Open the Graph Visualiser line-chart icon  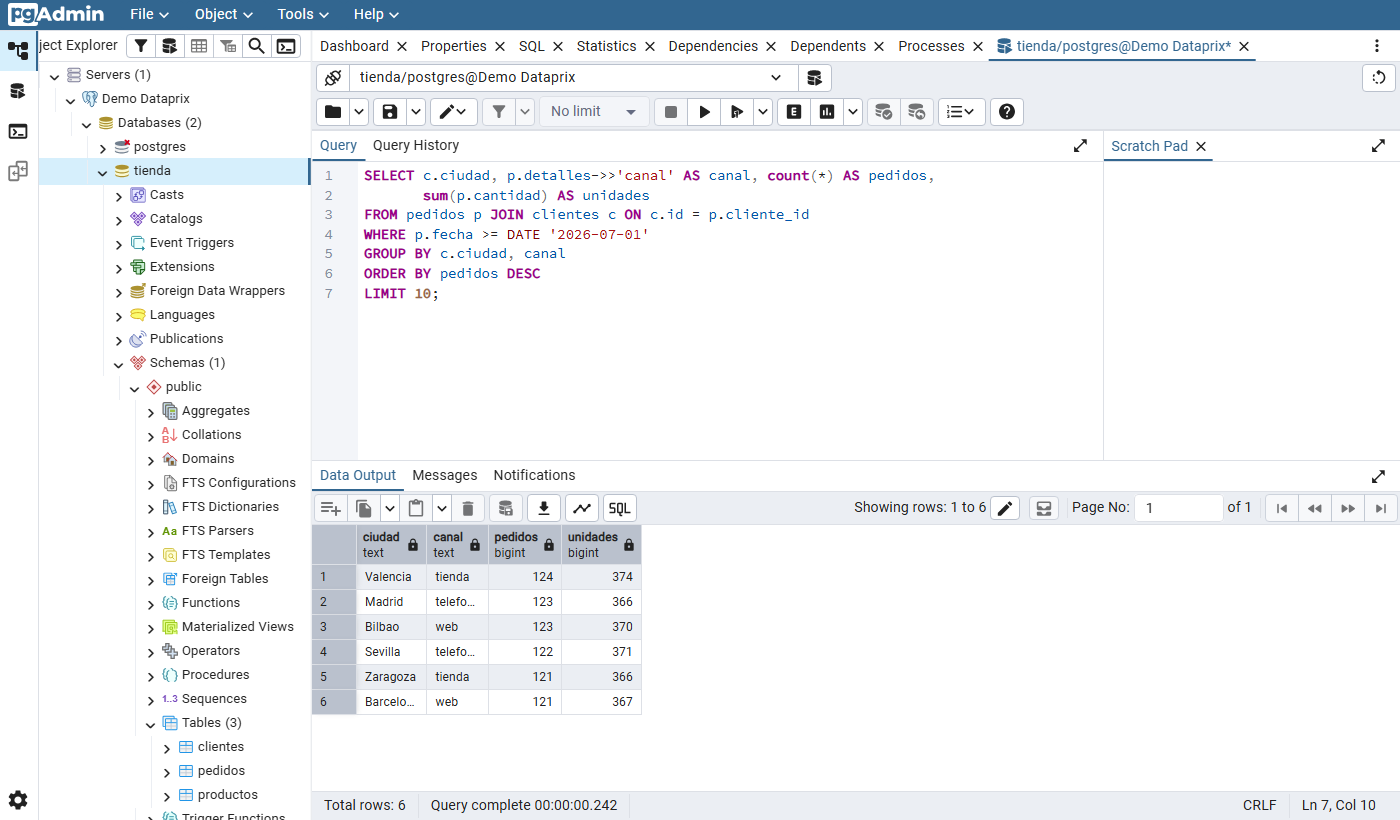[x=581, y=508]
